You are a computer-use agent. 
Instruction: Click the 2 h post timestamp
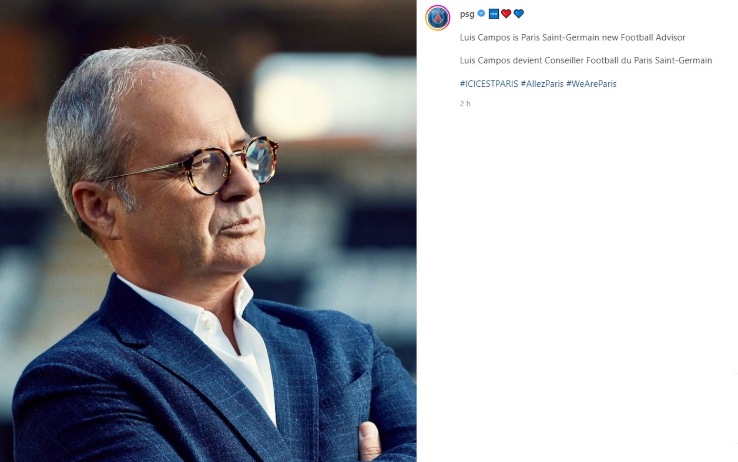(x=465, y=104)
